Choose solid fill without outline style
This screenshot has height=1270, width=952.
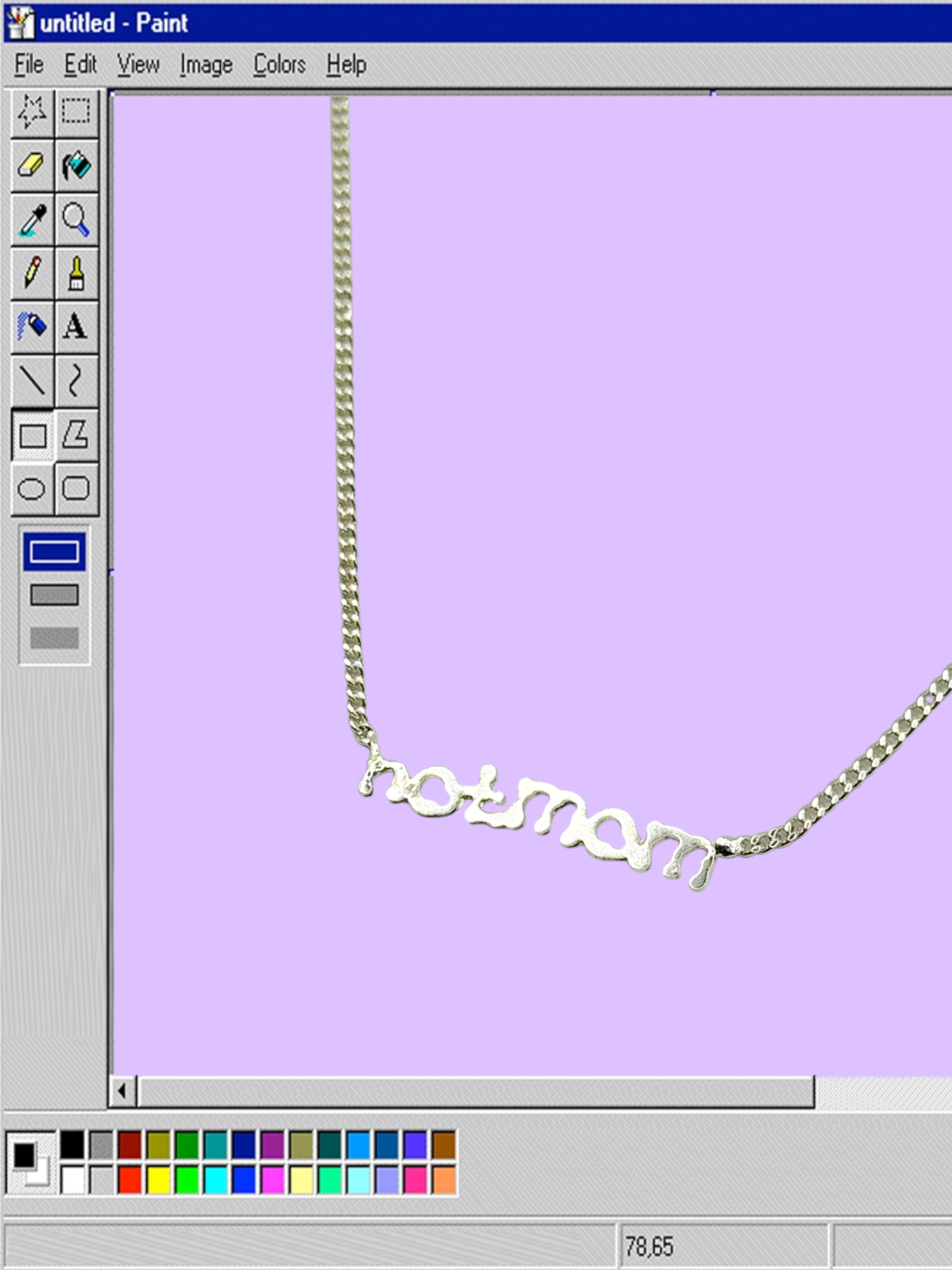54,638
